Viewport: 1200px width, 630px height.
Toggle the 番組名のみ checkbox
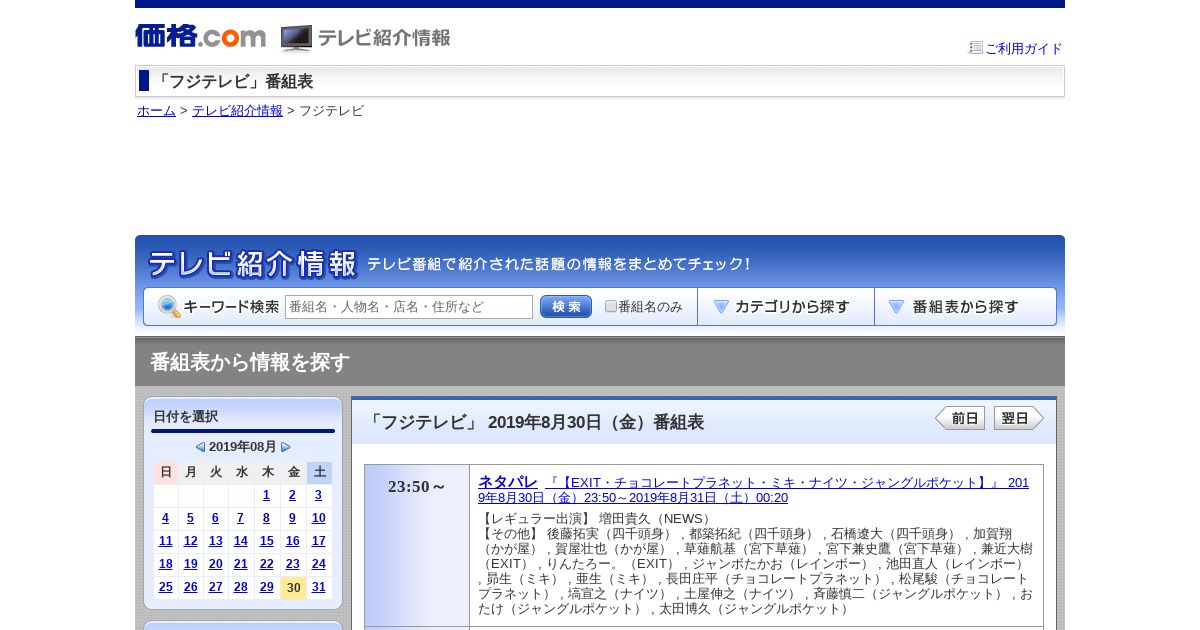pos(611,306)
